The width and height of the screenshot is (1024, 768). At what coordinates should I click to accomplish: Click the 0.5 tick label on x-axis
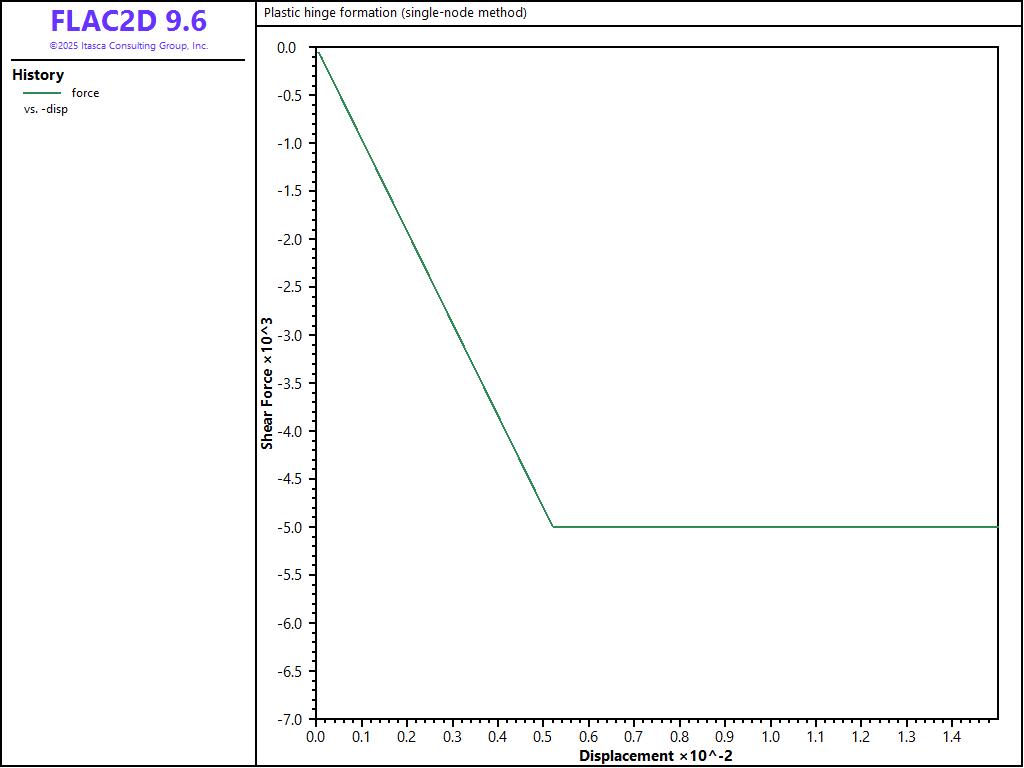click(x=543, y=737)
